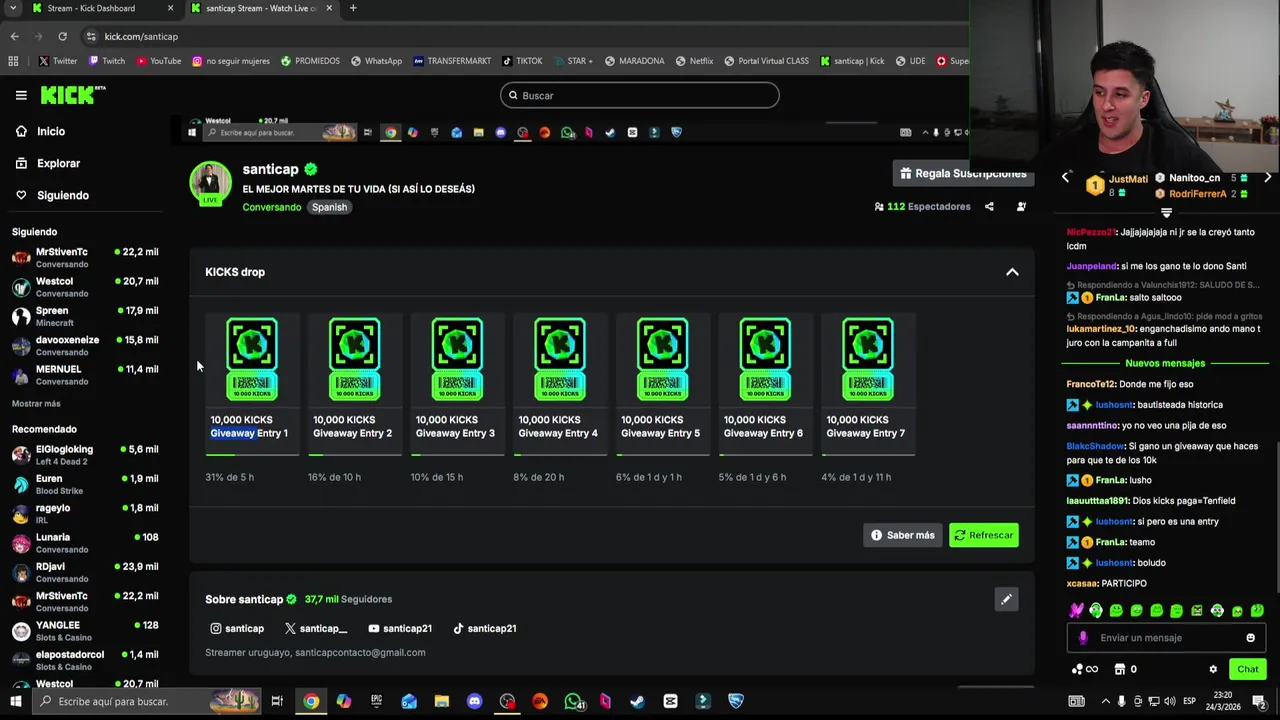Open Explorar in the sidebar
Image resolution: width=1280 pixels, height=720 pixels.
[x=58, y=163]
